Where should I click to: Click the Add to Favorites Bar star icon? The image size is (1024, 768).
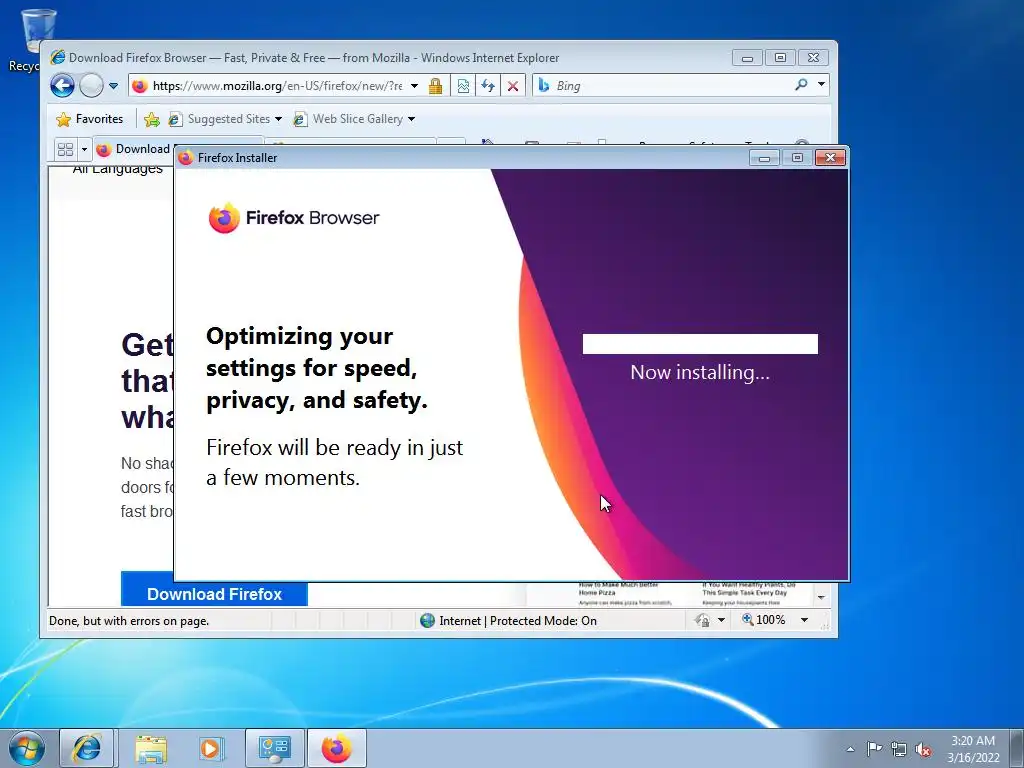[x=152, y=119]
